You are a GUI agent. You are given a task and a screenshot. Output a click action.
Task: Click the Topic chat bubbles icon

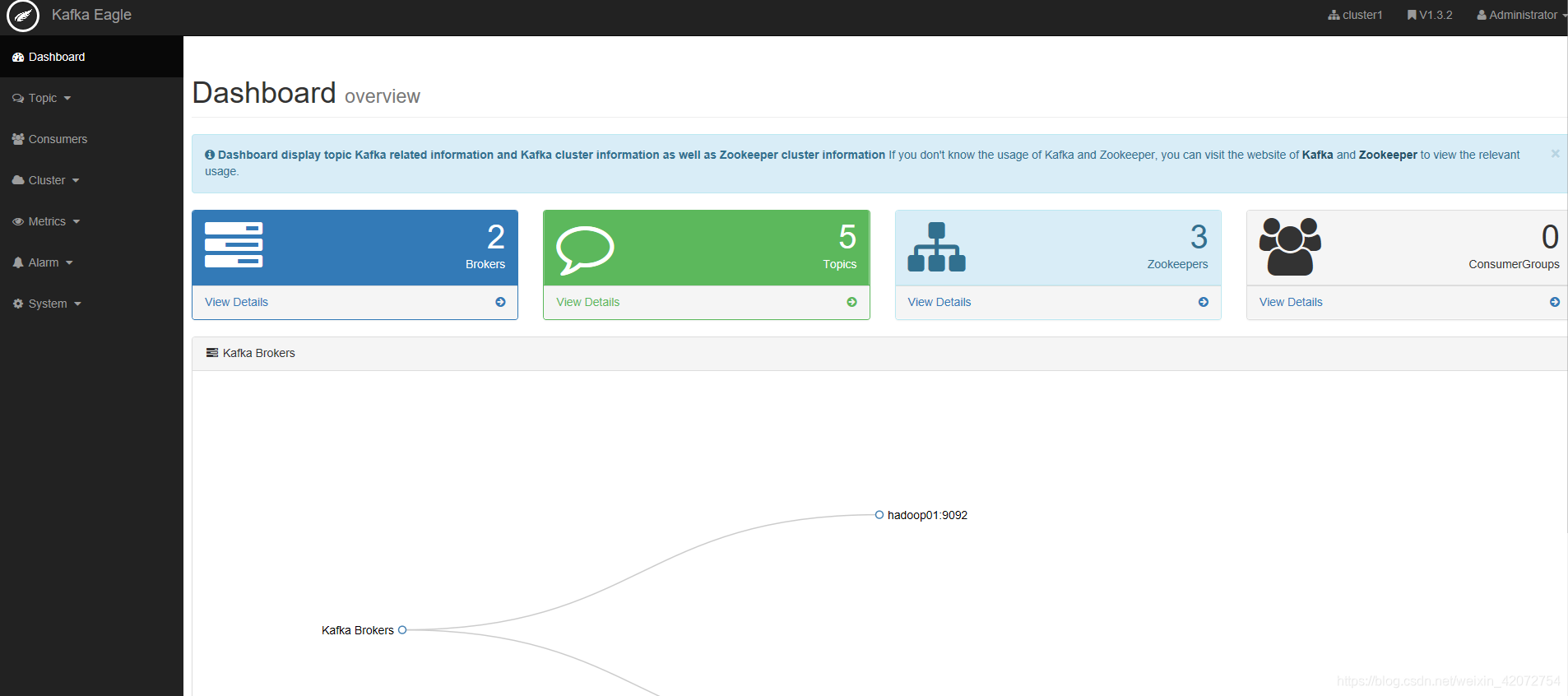(x=18, y=98)
